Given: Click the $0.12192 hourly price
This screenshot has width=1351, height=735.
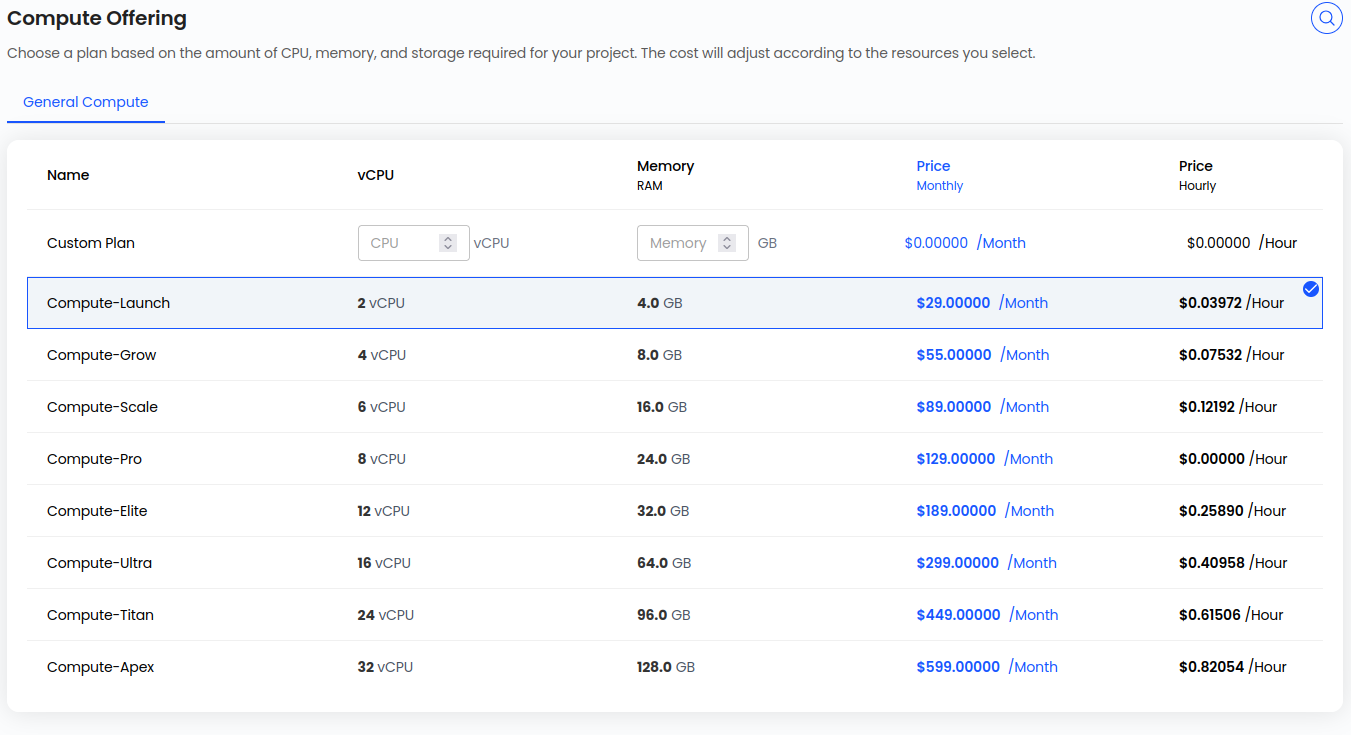Looking at the screenshot, I should point(1207,407).
